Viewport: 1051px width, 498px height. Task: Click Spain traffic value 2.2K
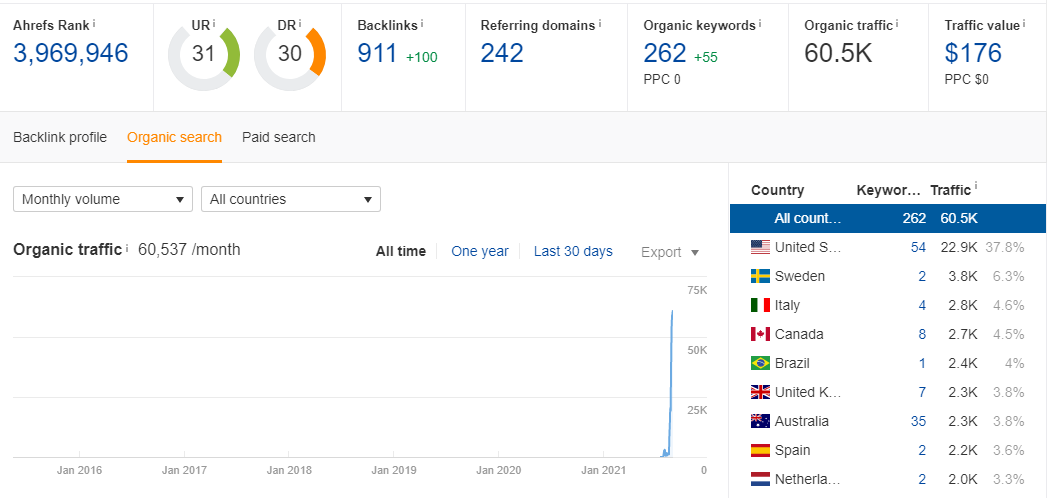964,450
